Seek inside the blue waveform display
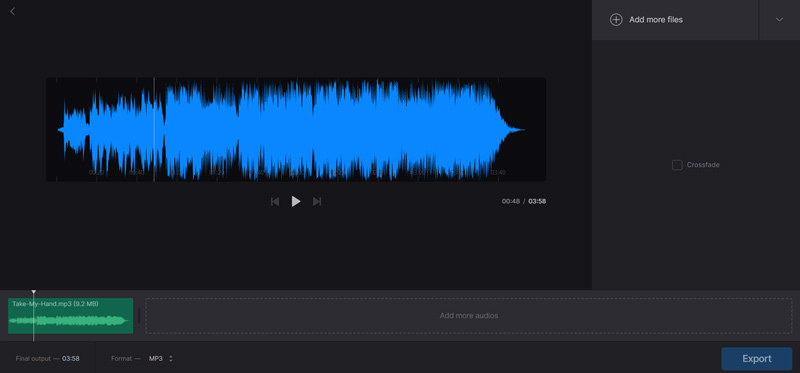Image resolution: width=800 pixels, height=373 pixels. tap(296, 129)
